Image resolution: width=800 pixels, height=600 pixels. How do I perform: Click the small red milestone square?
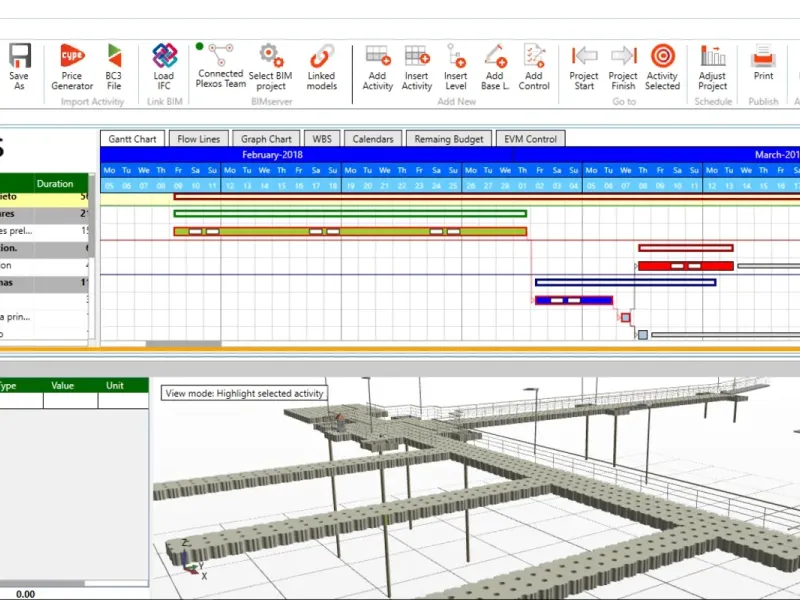626,318
